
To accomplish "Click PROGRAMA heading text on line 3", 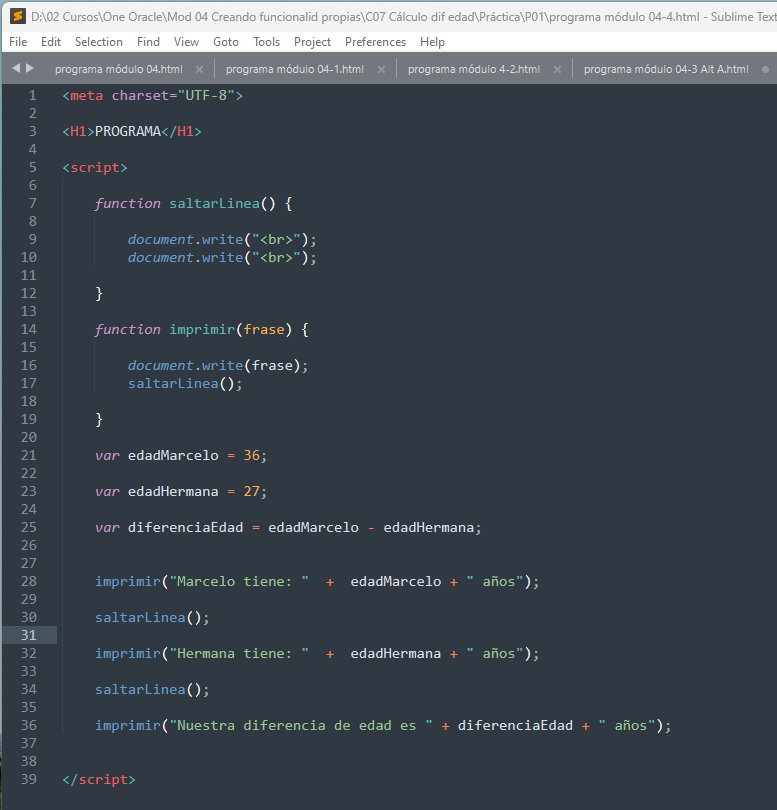I will pos(128,131).
